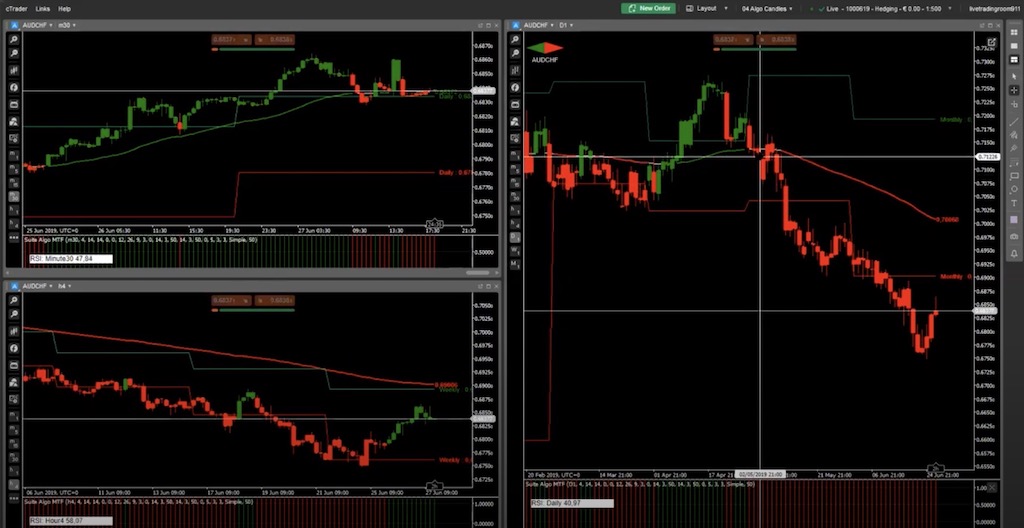1024x528 pixels.
Task: Click the pop-out edit icon on D1 chart
Action: tap(992, 42)
